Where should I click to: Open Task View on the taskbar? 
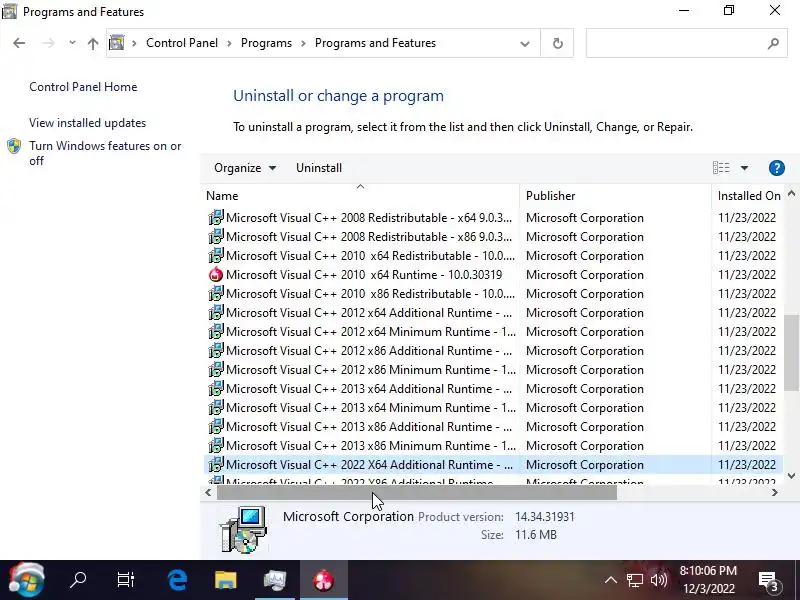point(126,580)
